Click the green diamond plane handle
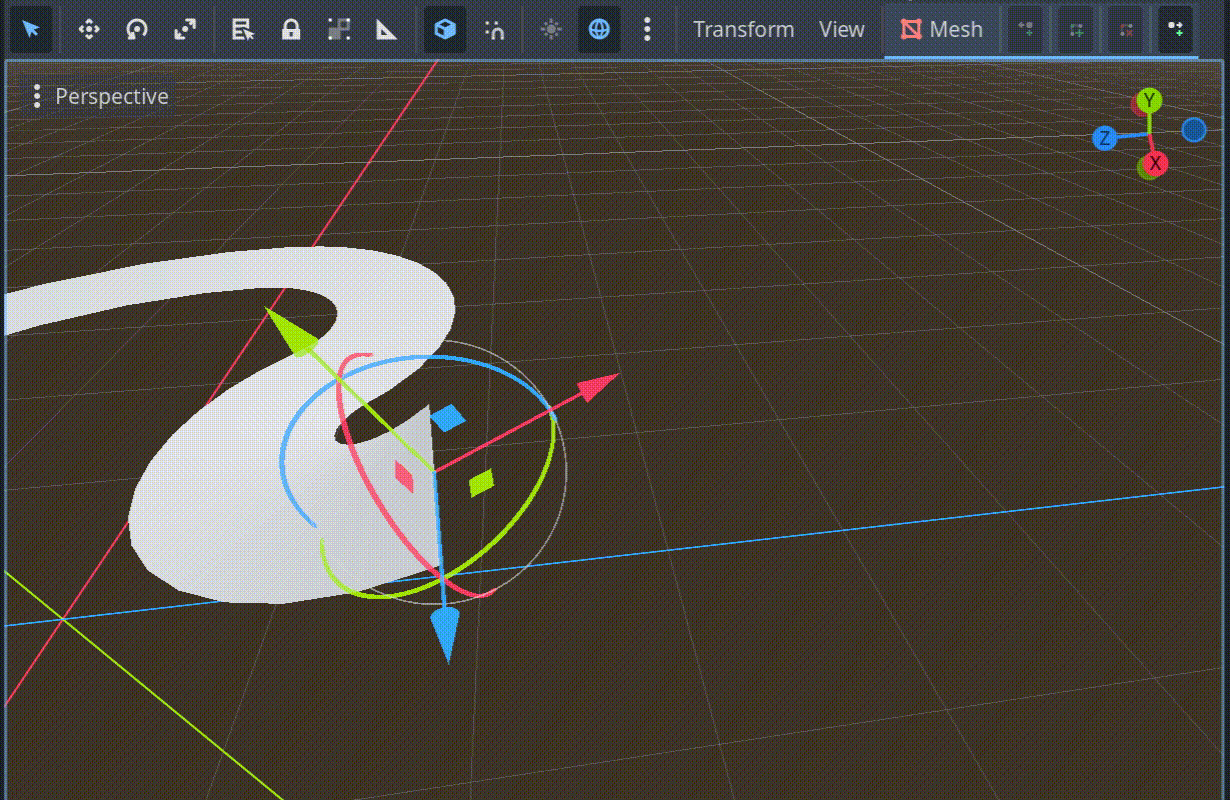This screenshot has height=800, width=1230. pyautogui.click(x=481, y=483)
